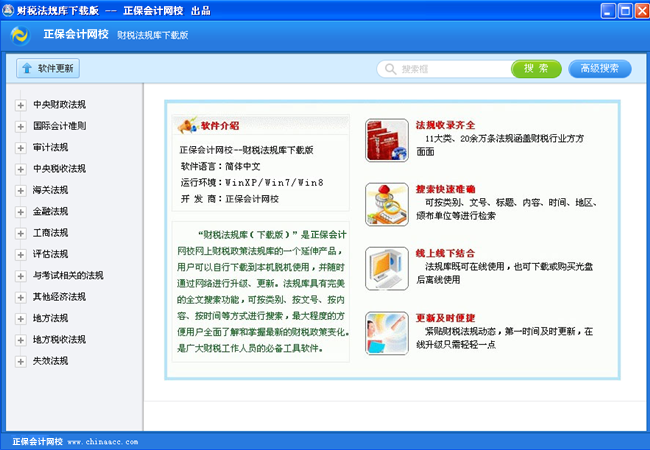Click the 正保会计网校 logo icon
Screen dimensions: 650x450
click(20, 35)
